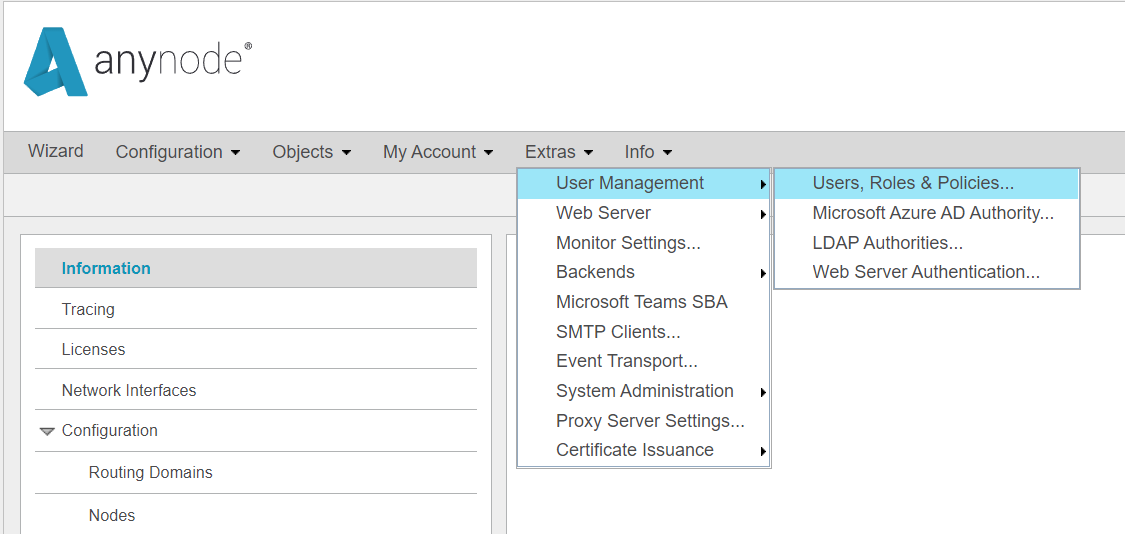Select Information in the sidebar

point(255,268)
